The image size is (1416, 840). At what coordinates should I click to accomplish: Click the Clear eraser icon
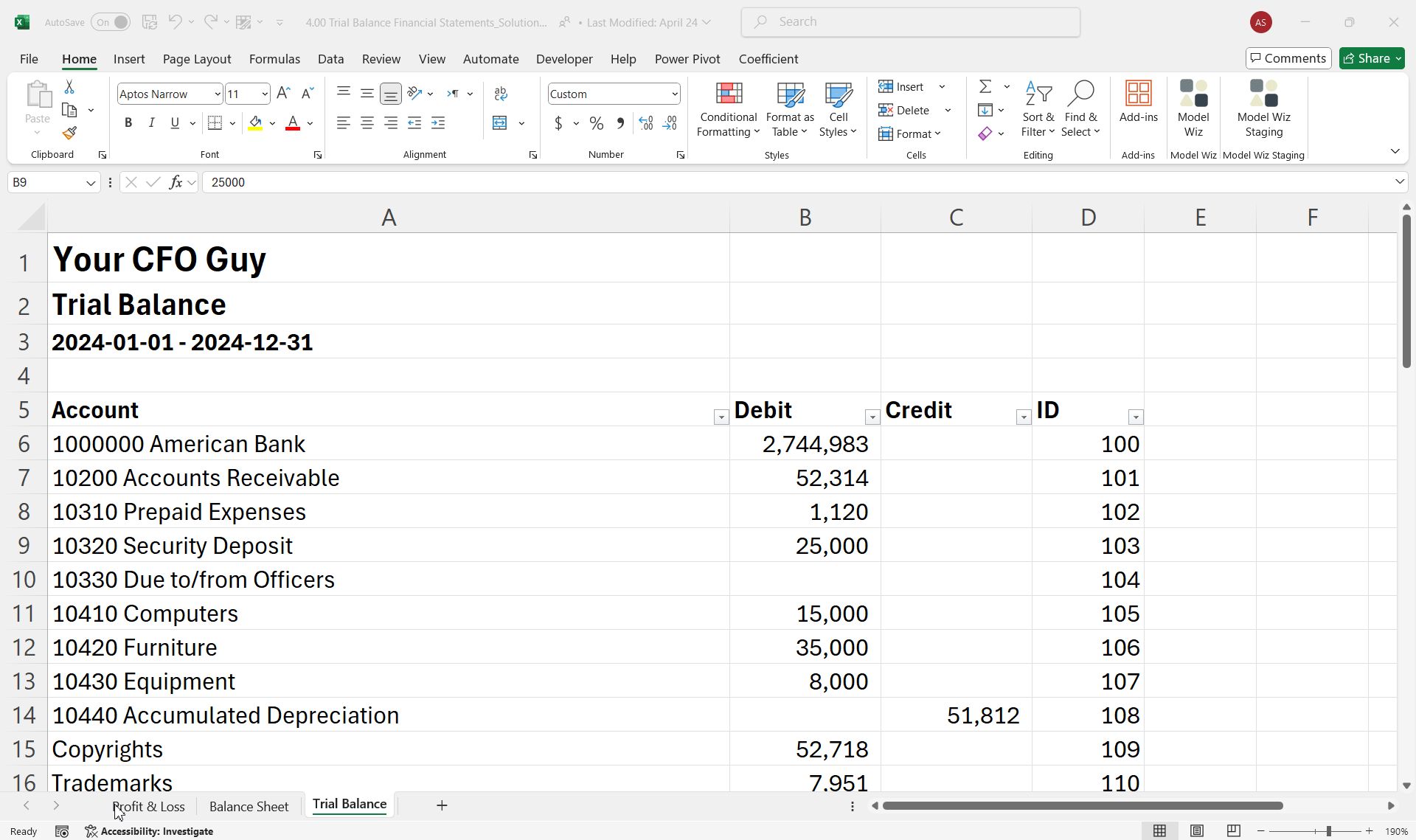click(985, 134)
